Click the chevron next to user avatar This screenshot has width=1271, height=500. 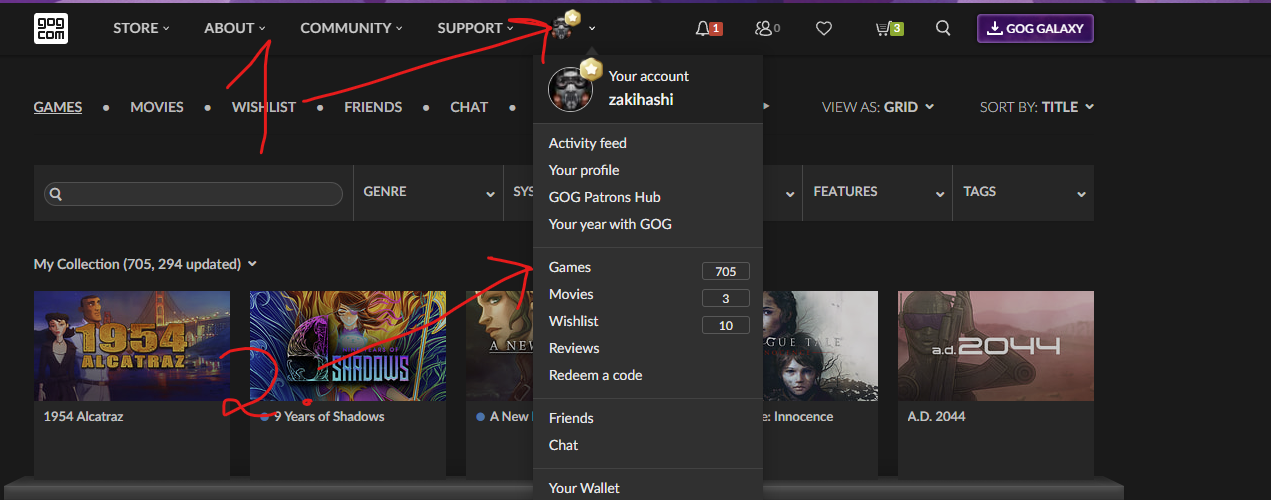[x=592, y=28]
